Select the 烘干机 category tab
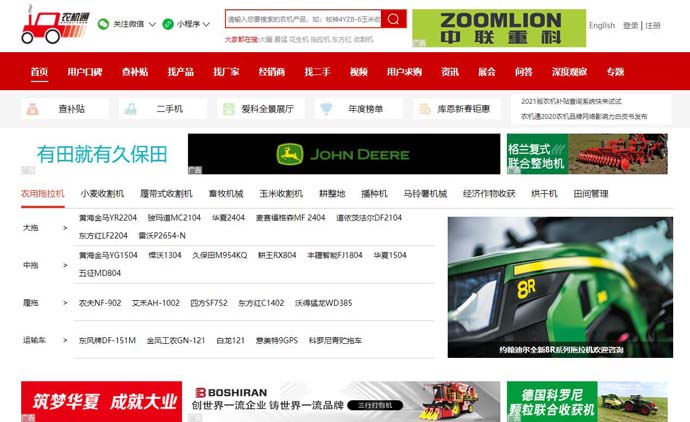The width and height of the screenshot is (690, 422). 544,194
